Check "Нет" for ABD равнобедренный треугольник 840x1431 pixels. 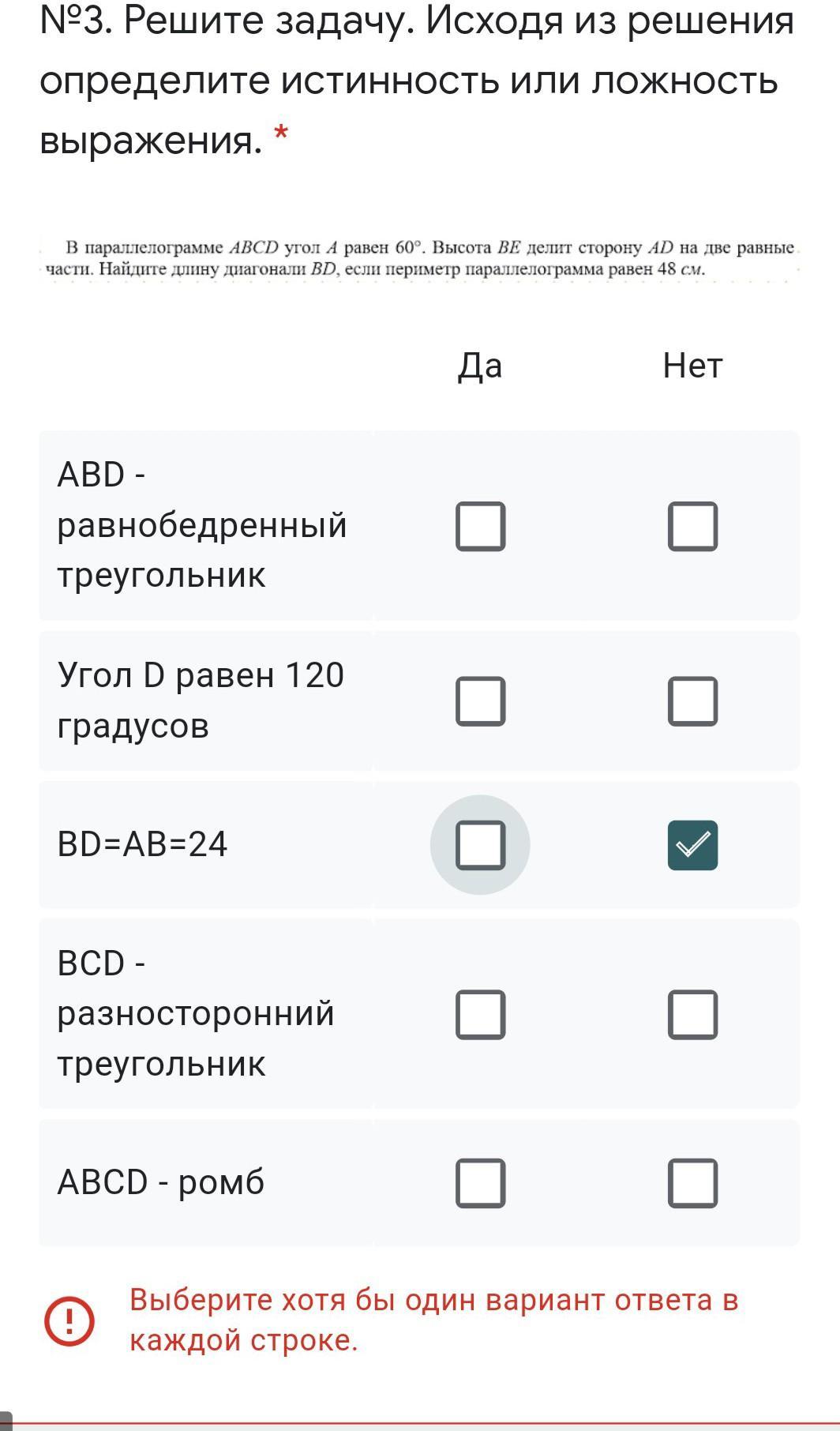point(692,526)
